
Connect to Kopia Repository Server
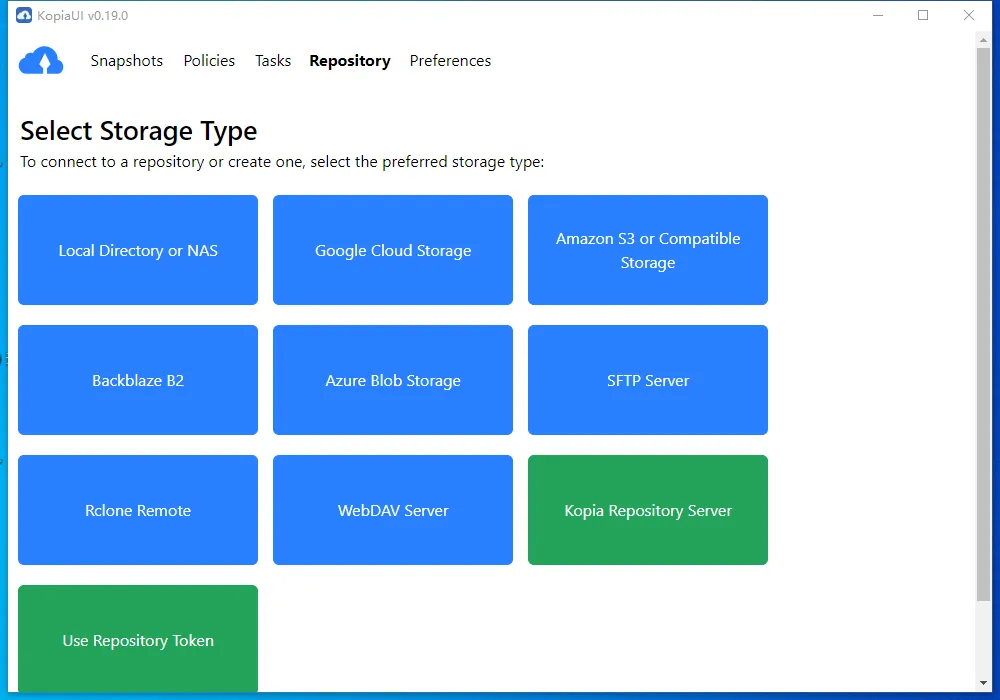[648, 510]
